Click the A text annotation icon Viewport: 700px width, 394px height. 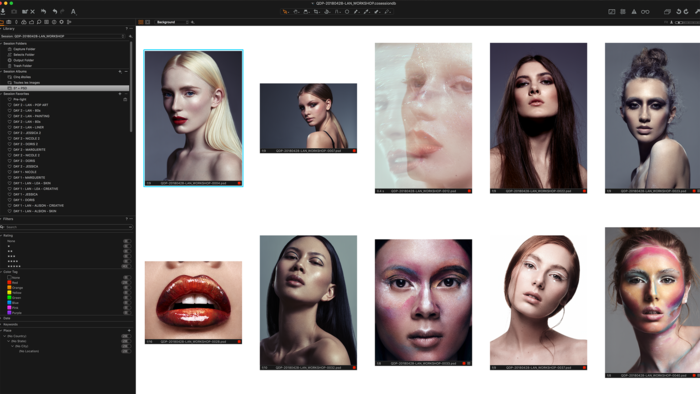[x=73, y=12]
